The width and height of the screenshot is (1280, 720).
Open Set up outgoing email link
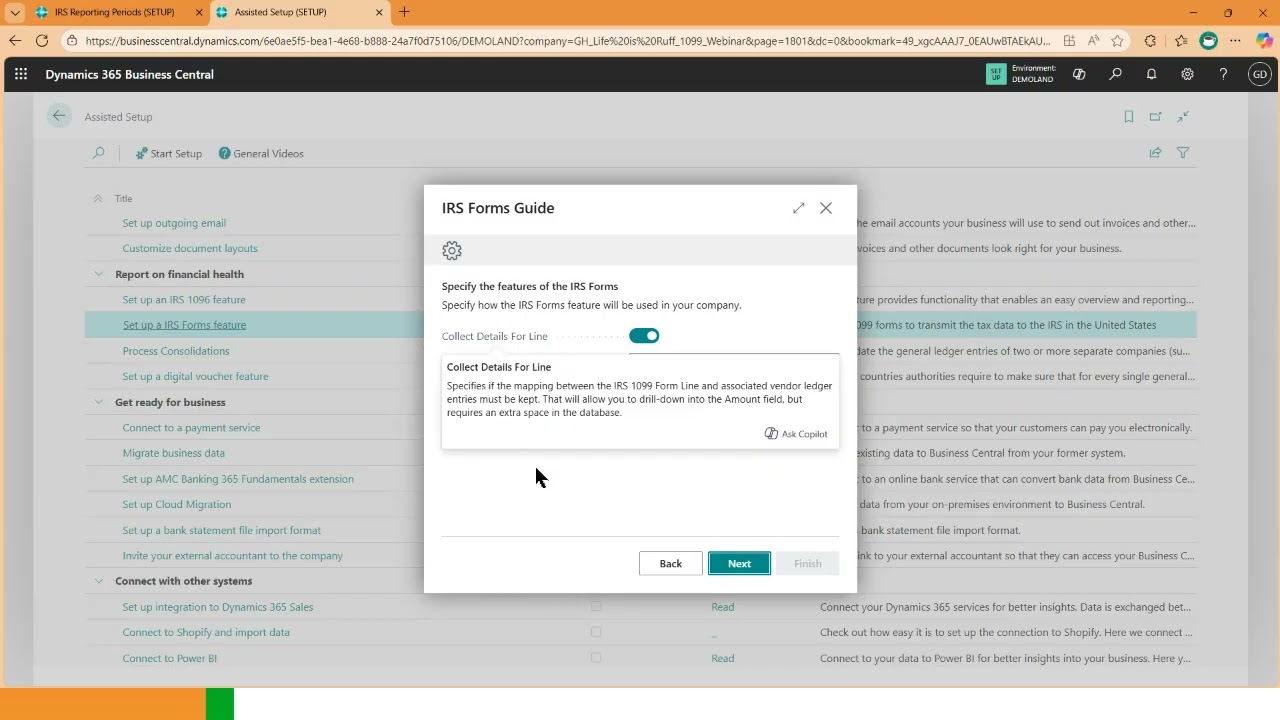(x=174, y=223)
